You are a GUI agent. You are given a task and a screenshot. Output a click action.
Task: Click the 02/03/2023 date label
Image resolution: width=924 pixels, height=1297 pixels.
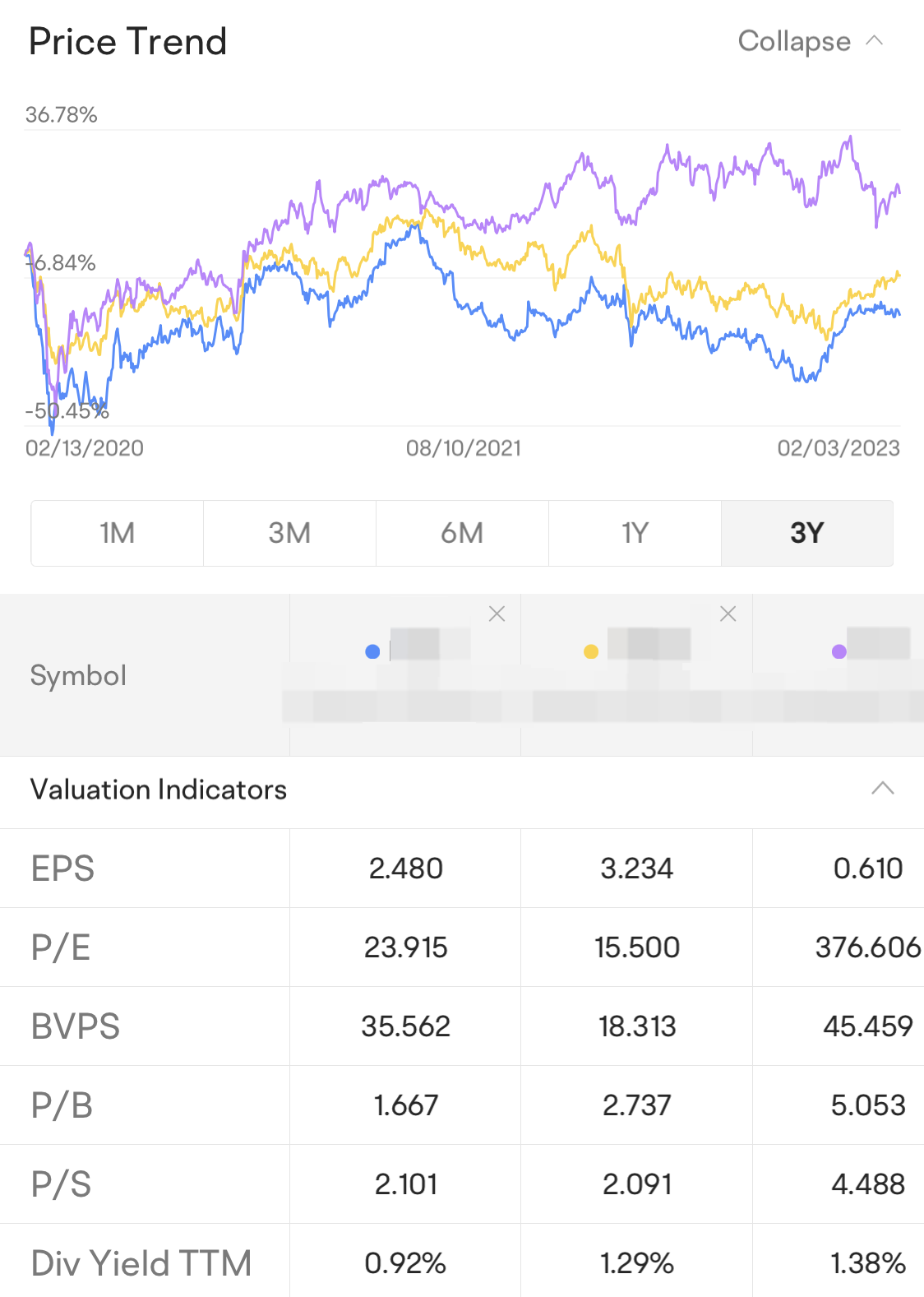point(839,448)
